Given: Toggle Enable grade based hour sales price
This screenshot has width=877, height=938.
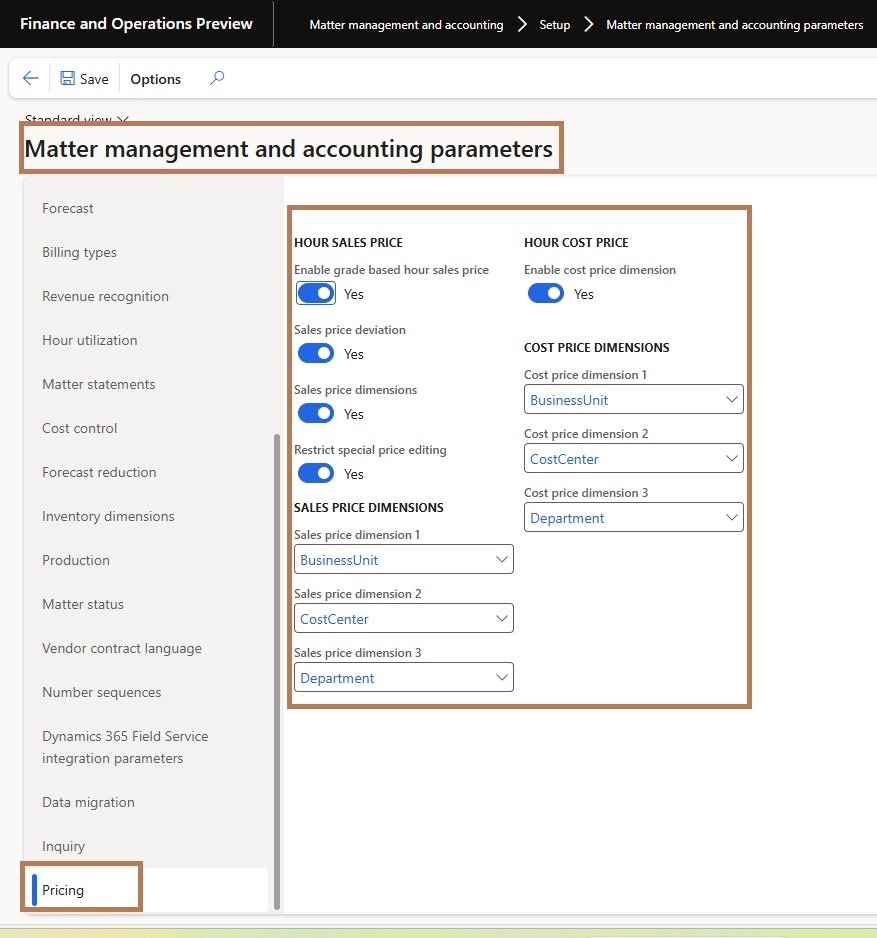Looking at the screenshot, I should tap(316, 294).
